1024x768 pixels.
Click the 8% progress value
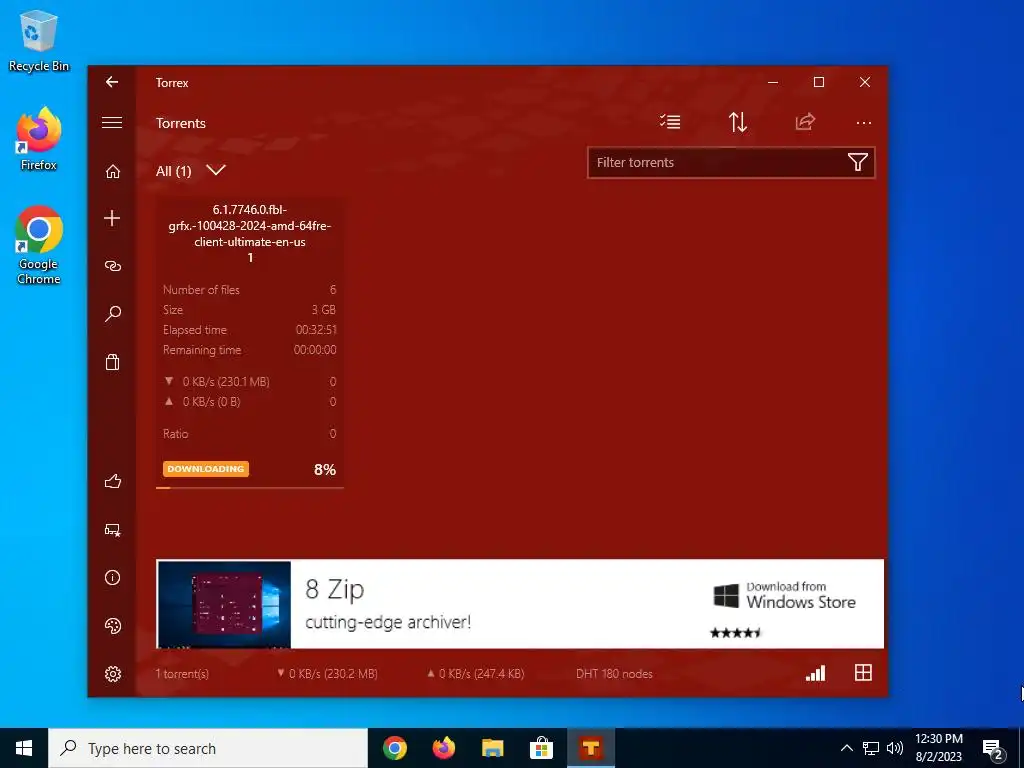click(325, 470)
